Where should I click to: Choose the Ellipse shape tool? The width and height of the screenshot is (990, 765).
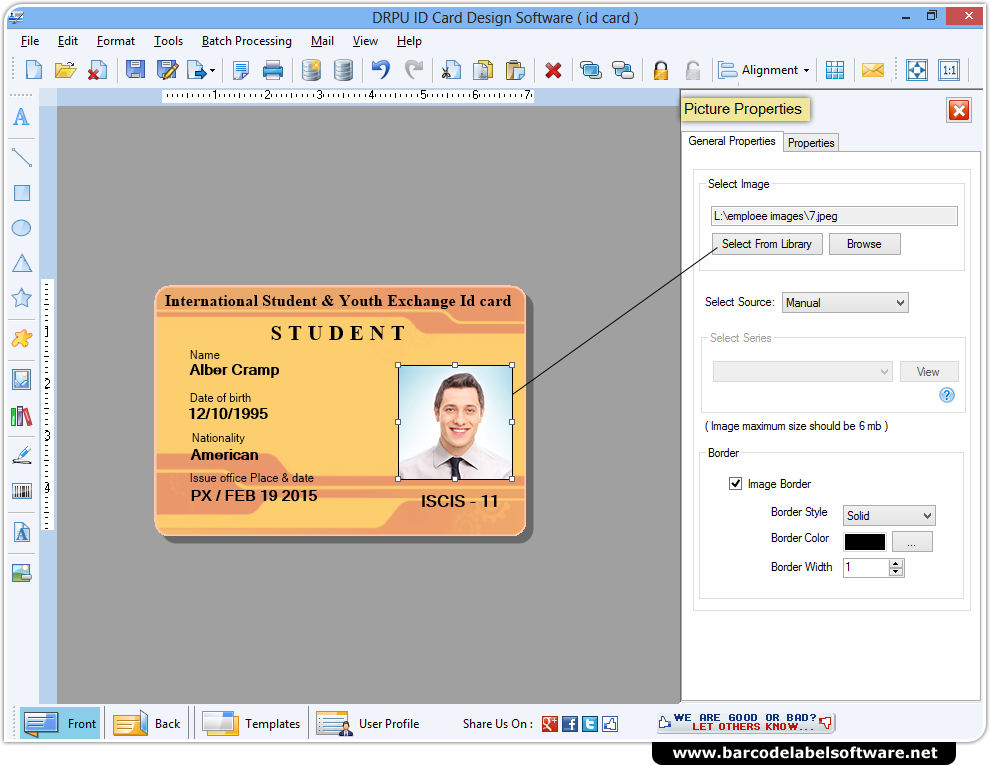pyautogui.click(x=21, y=228)
